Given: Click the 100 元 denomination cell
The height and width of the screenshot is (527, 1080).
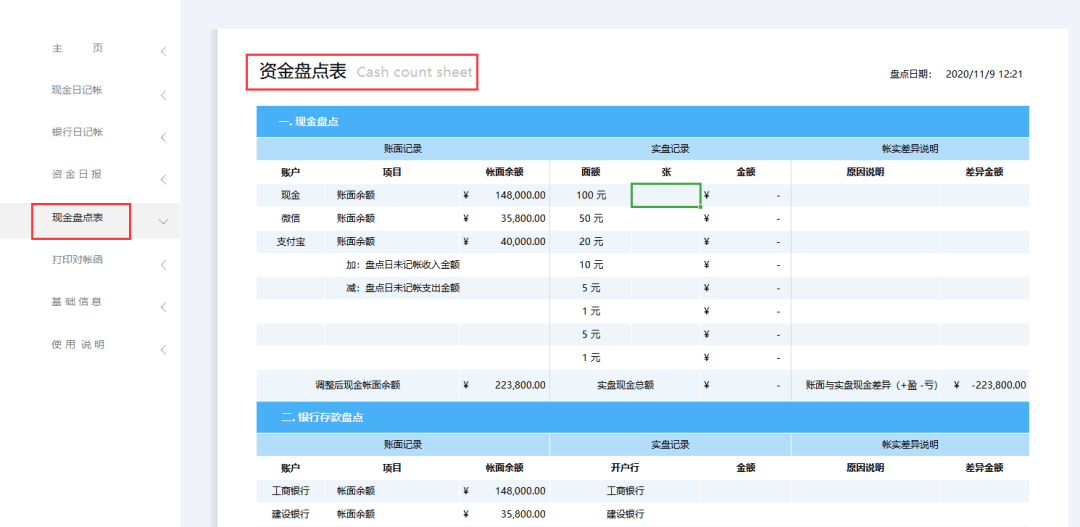Looking at the screenshot, I should [x=591, y=195].
